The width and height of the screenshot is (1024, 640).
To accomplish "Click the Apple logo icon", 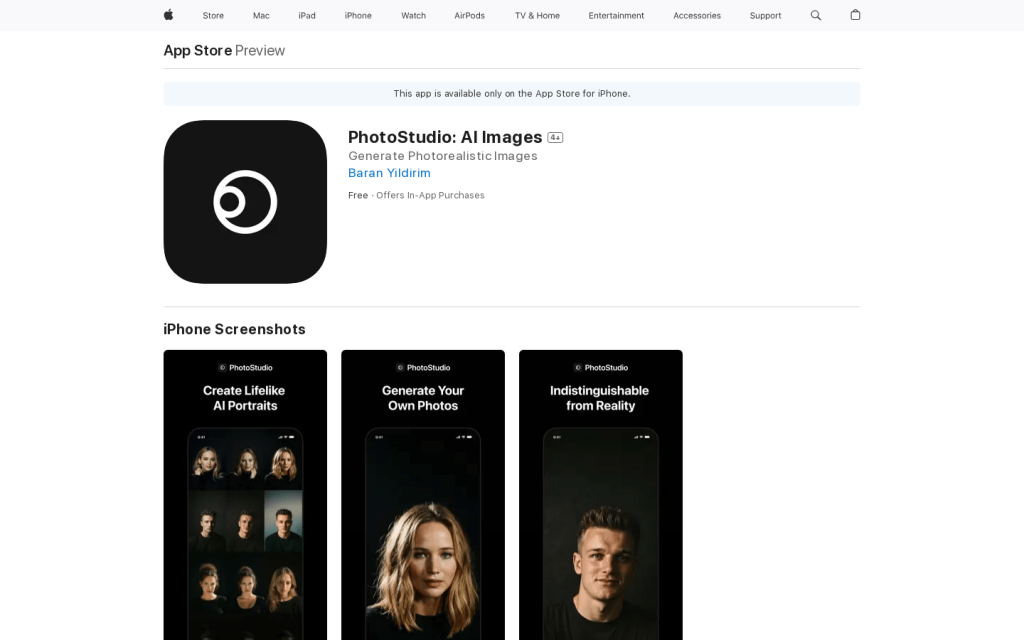I will coord(168,15).
